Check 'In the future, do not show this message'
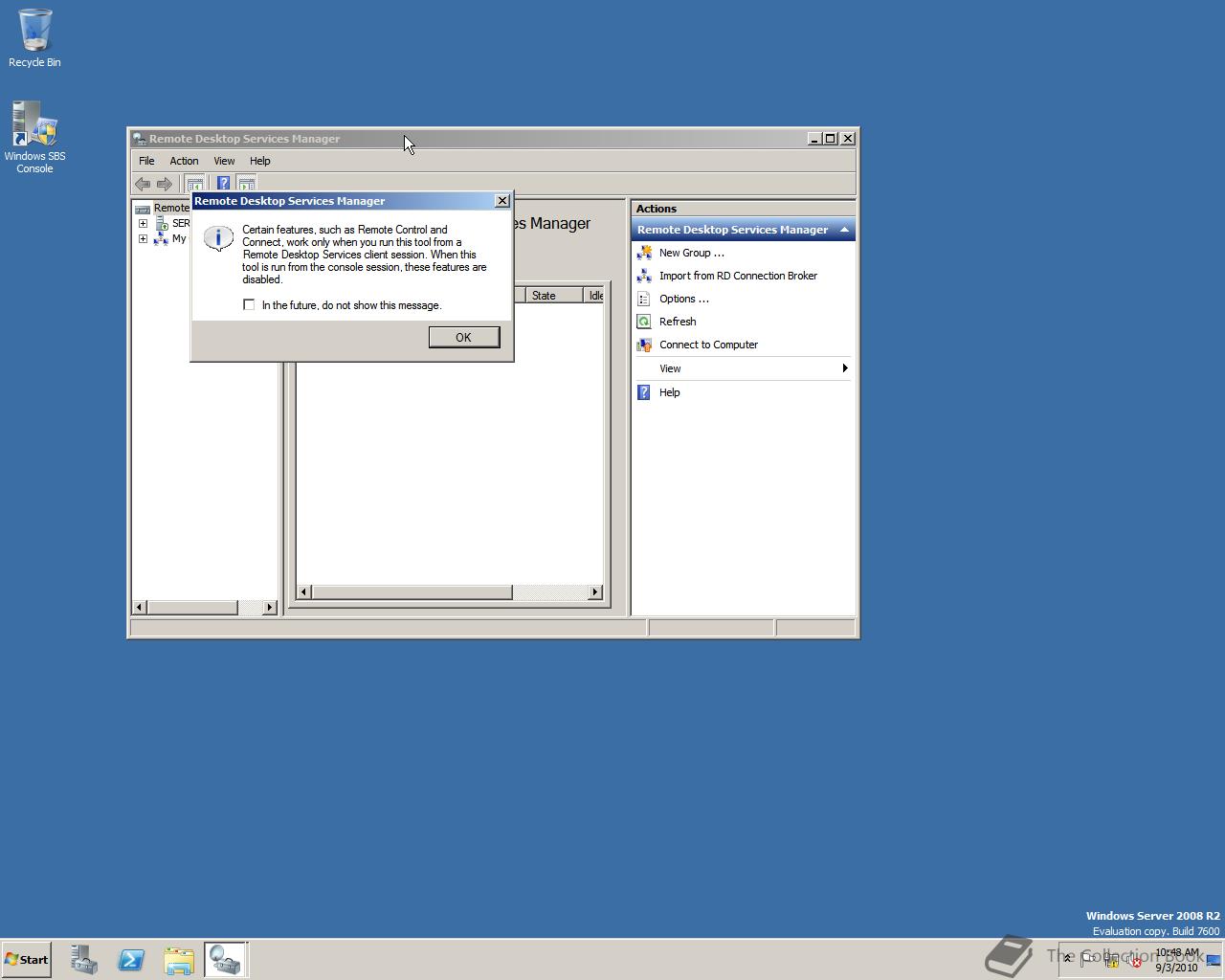This screenshot has width=1225, height=980. click(249, 305)
